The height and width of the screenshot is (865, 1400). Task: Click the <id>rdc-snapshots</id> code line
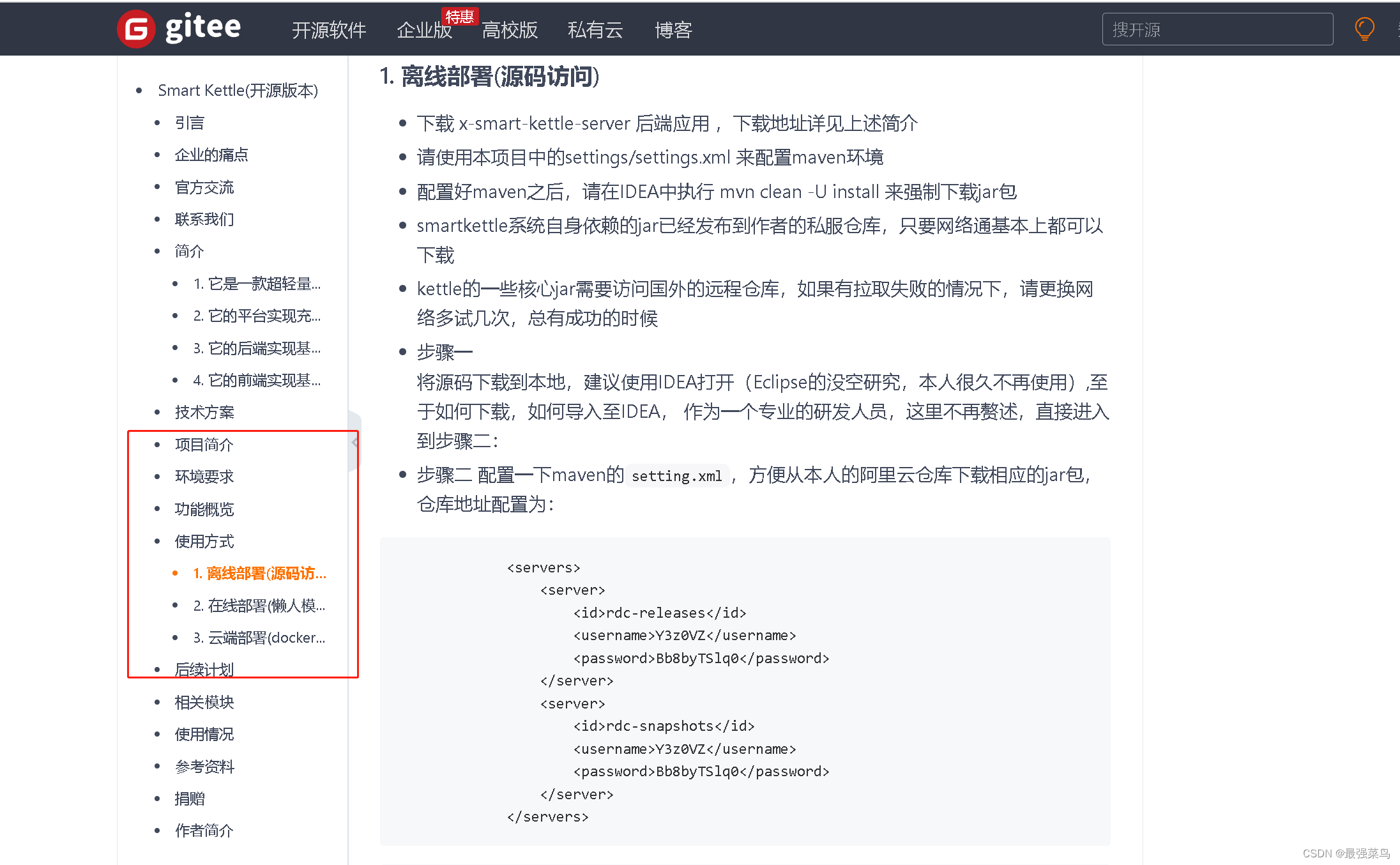click(664, 726)
